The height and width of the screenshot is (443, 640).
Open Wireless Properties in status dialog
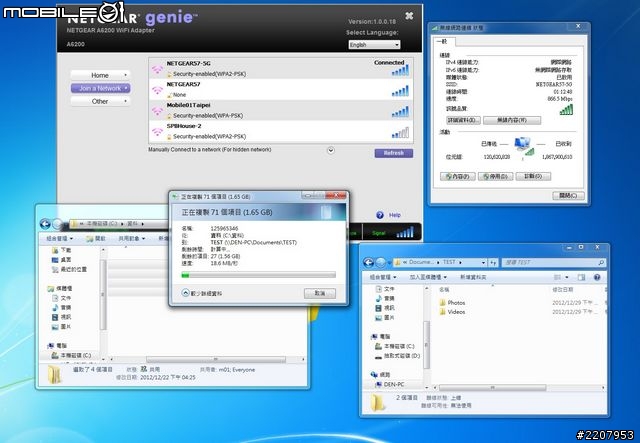512,120
